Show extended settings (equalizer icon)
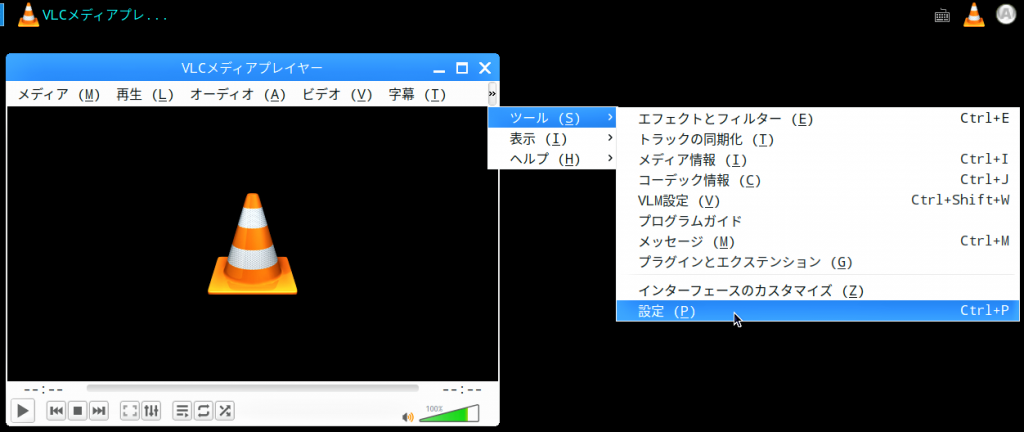The height and width of the screenshot is (432, 1024). click(151, 410)
